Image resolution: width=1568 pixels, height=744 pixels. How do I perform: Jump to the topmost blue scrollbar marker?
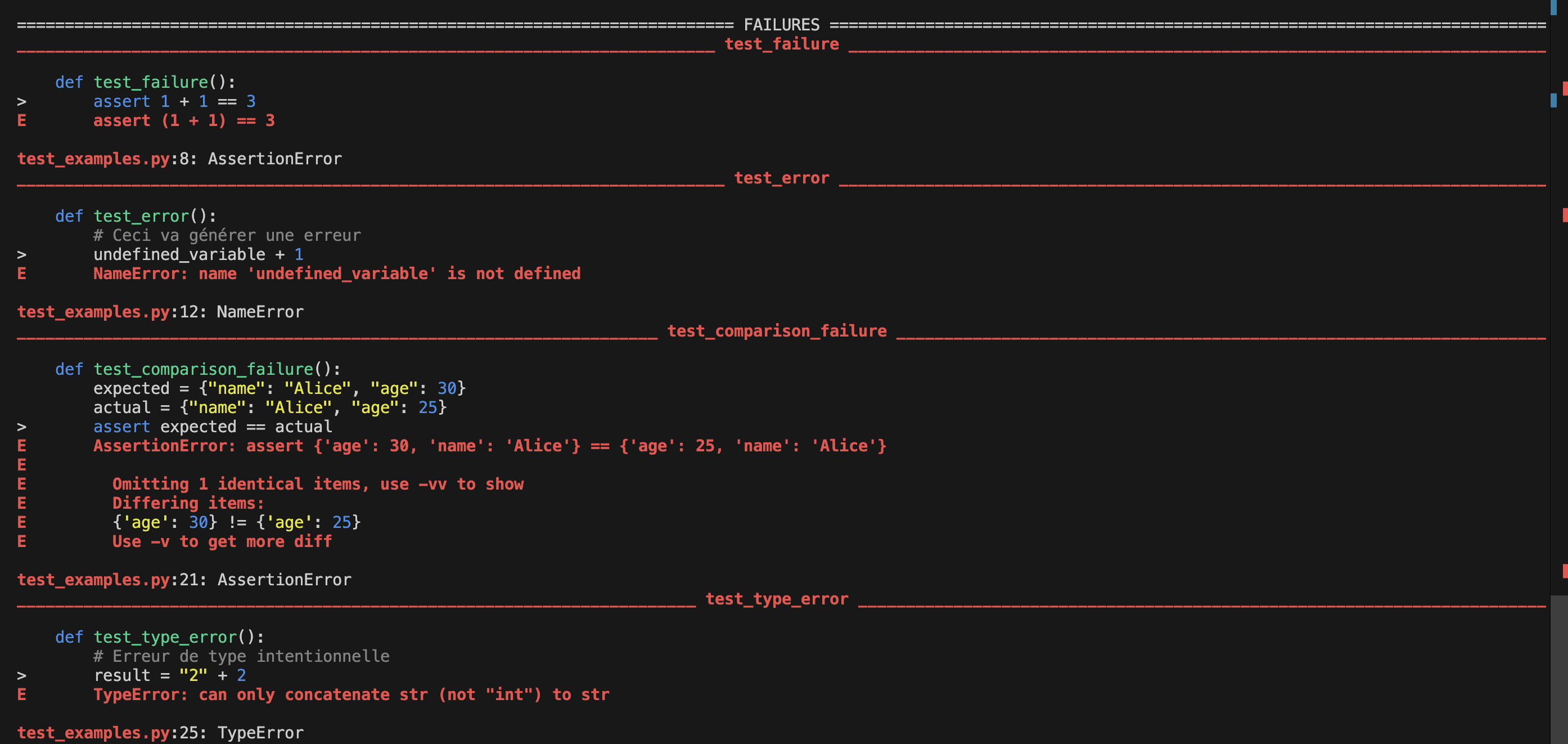(x=1553, y=7)
